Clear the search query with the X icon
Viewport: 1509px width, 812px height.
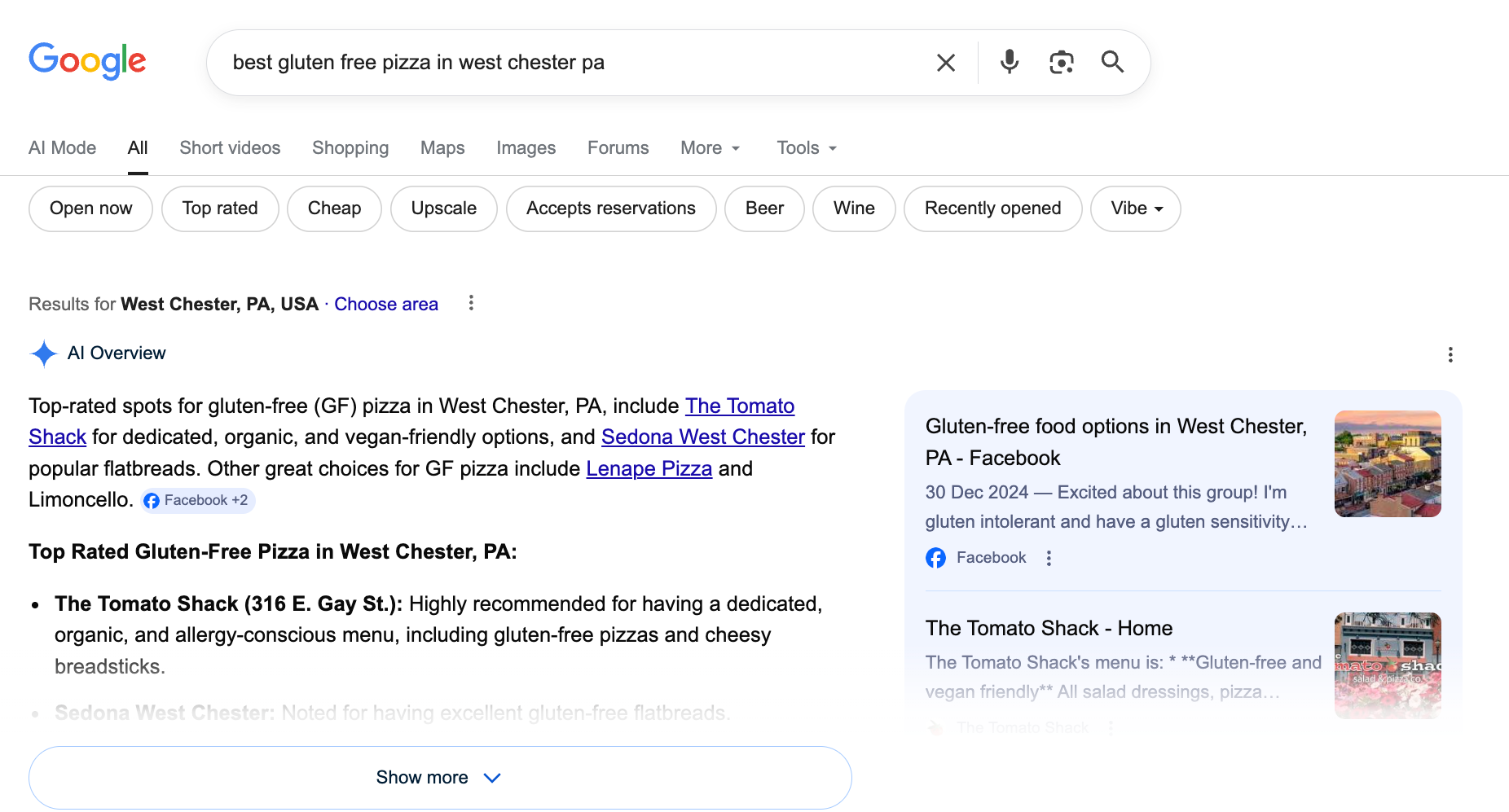945,62
